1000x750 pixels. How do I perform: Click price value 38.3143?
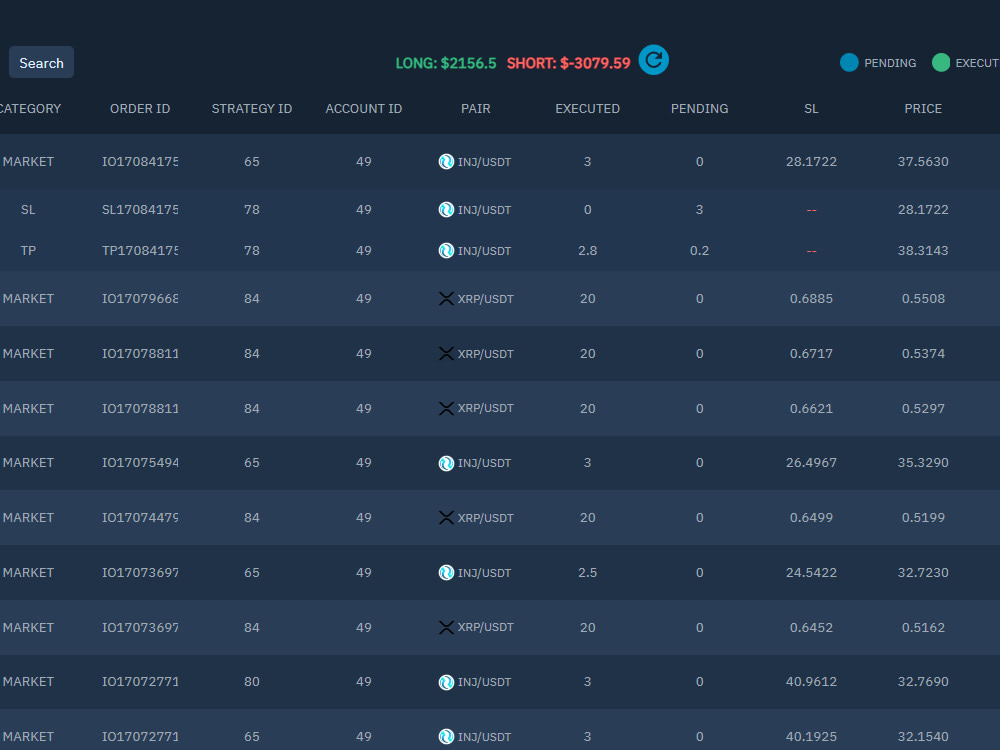pos(923,251)
